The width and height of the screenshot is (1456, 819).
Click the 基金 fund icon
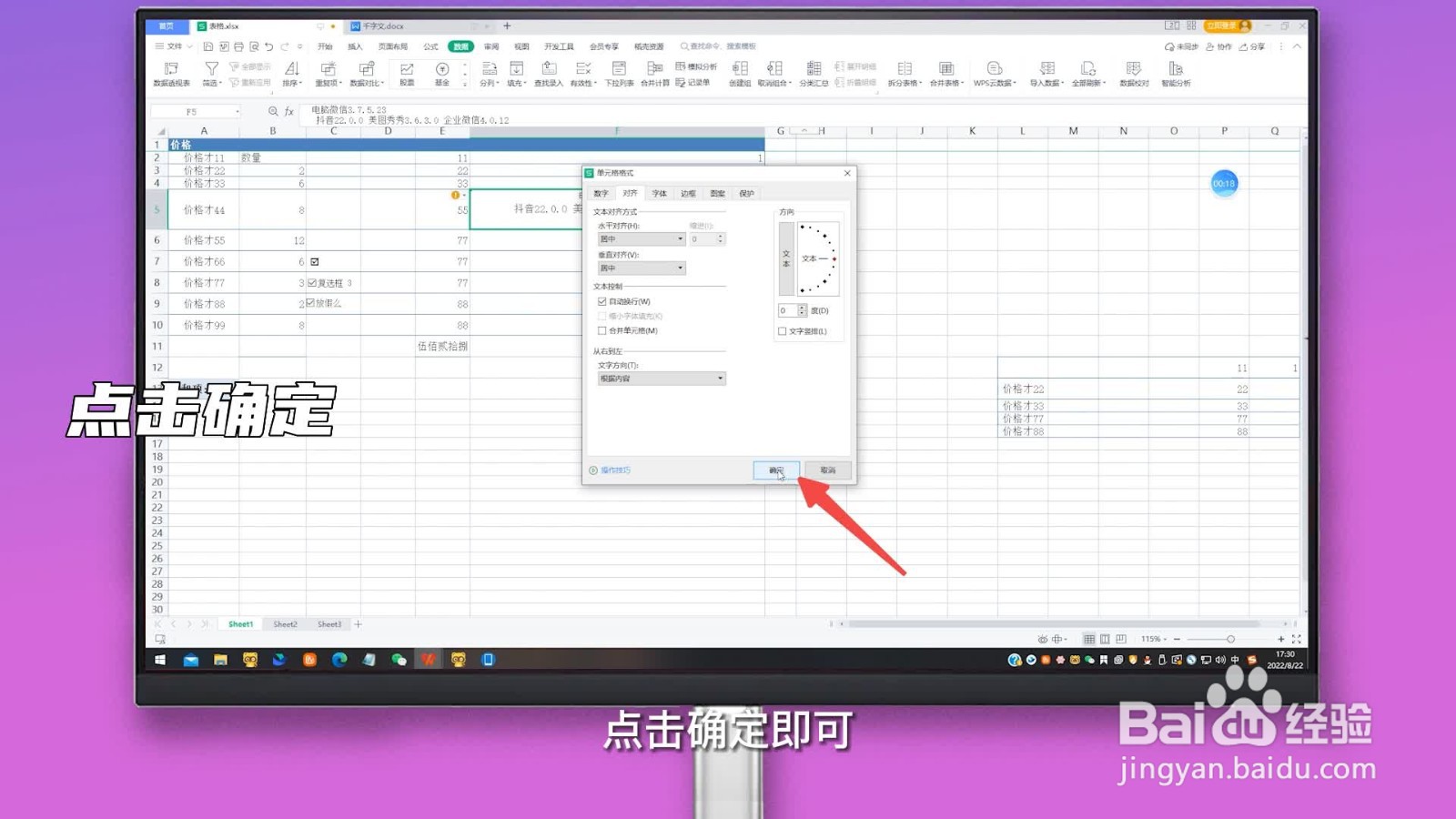coord(442,69)
